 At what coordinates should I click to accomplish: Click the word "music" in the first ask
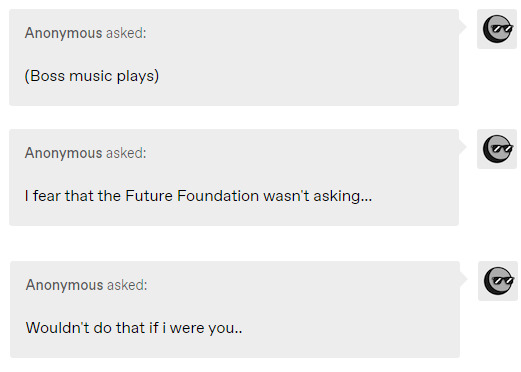pyautogui.click(x=90, y=76)
